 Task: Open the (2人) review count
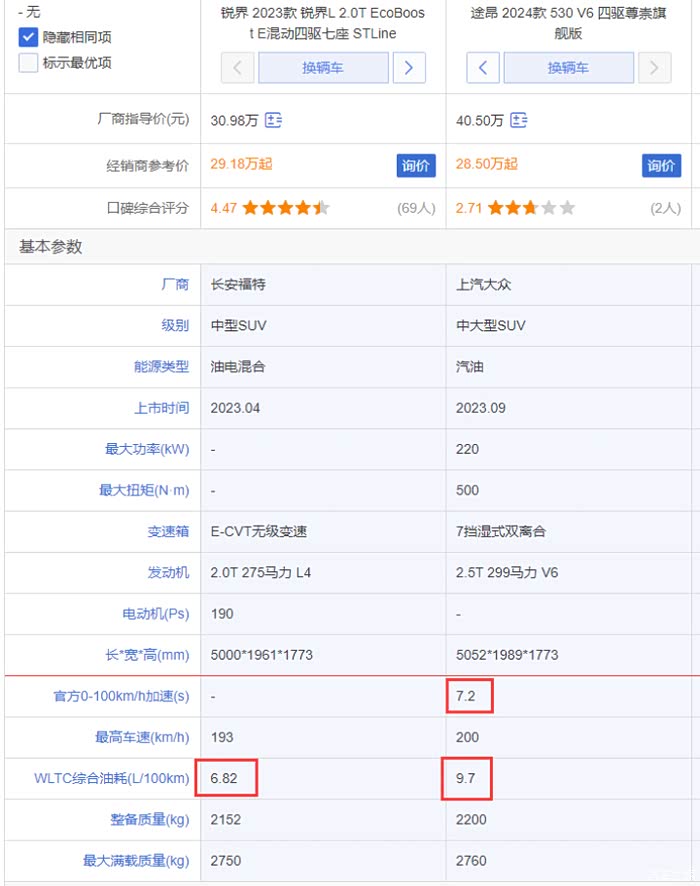tap(665, 208)
